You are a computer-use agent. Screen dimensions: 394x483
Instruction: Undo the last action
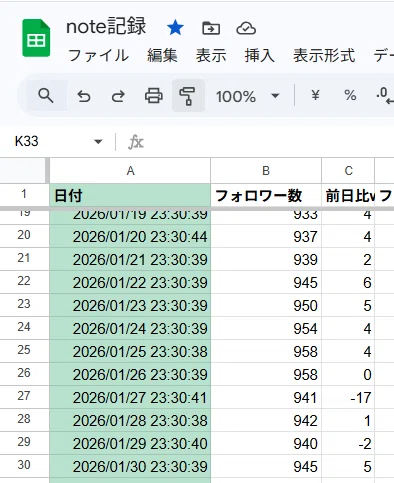[x=84, y=96]
